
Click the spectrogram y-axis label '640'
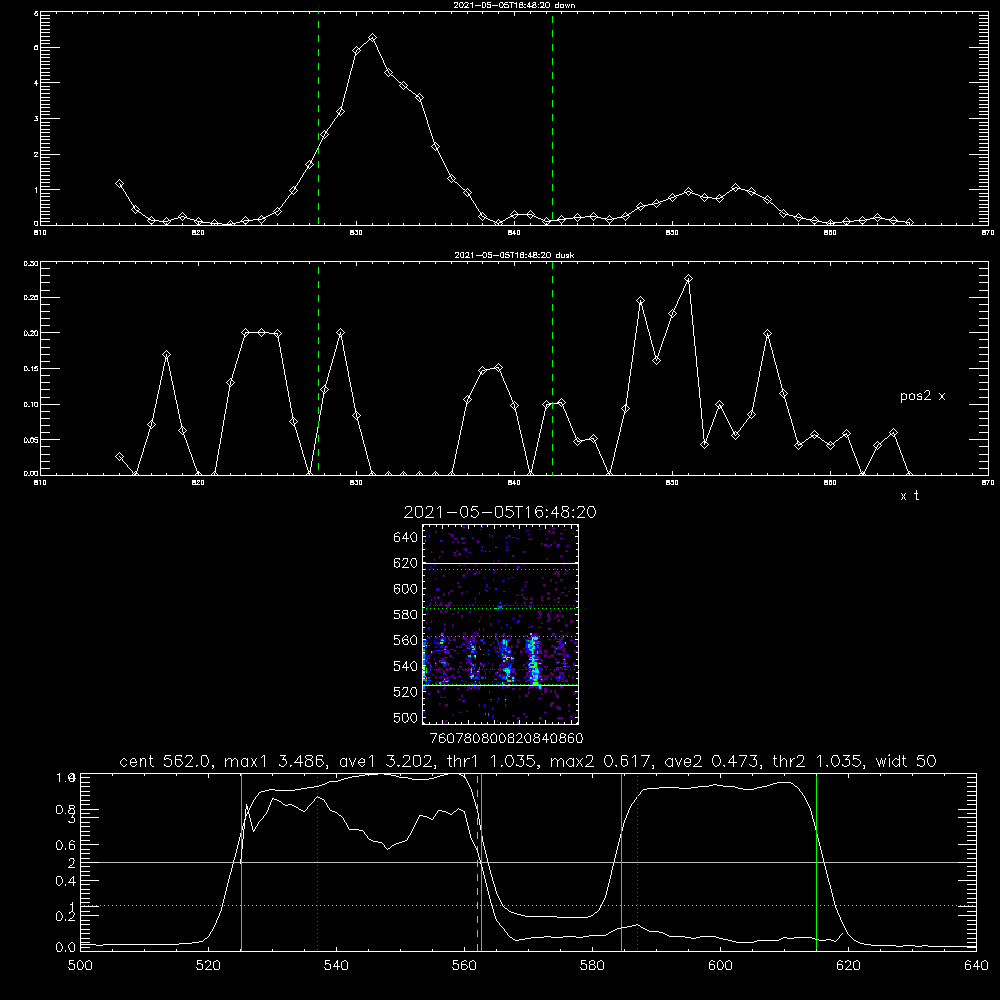pos(406,538)
